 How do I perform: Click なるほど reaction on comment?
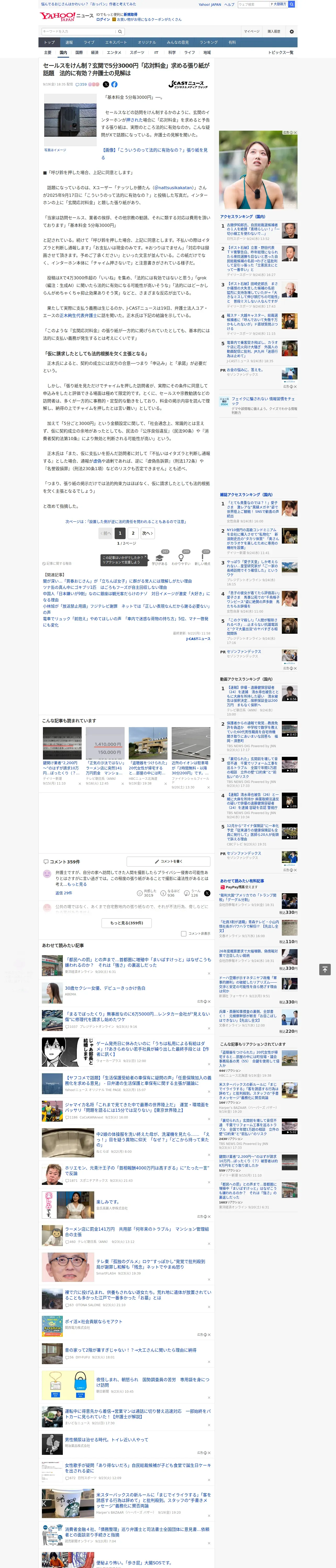click(171, 893)
